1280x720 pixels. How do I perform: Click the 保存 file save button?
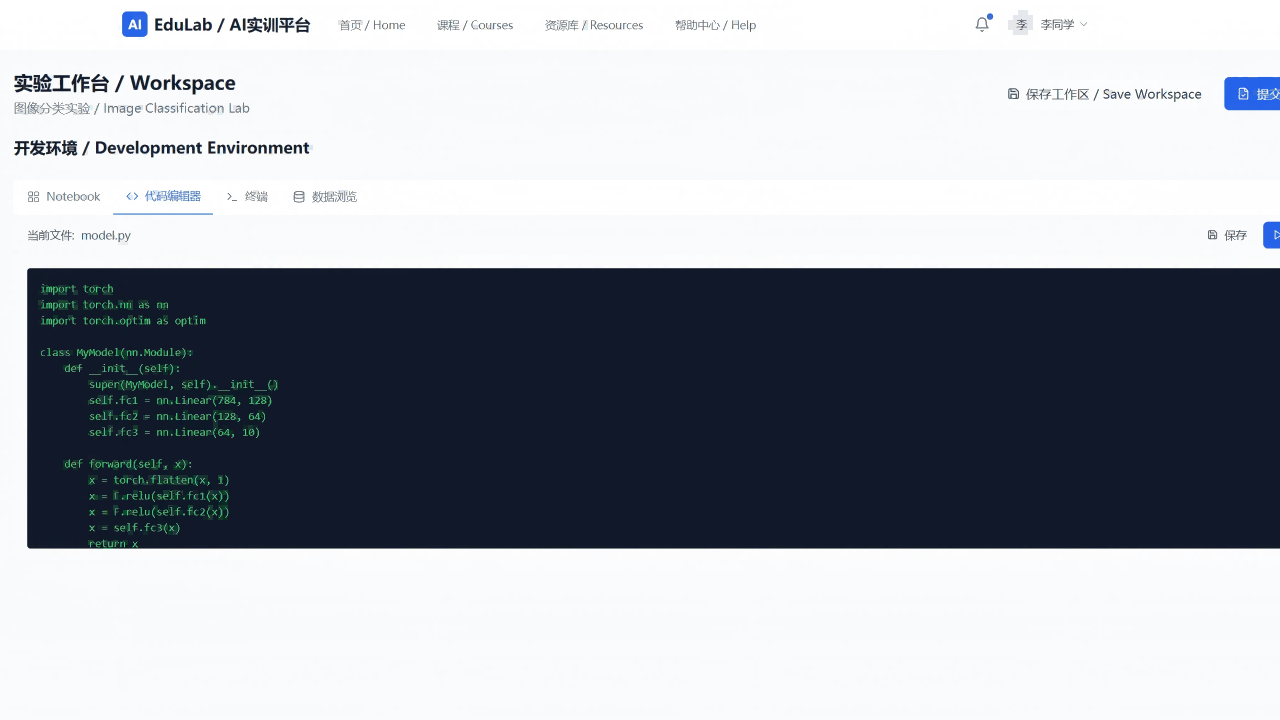coord(1227,235)
